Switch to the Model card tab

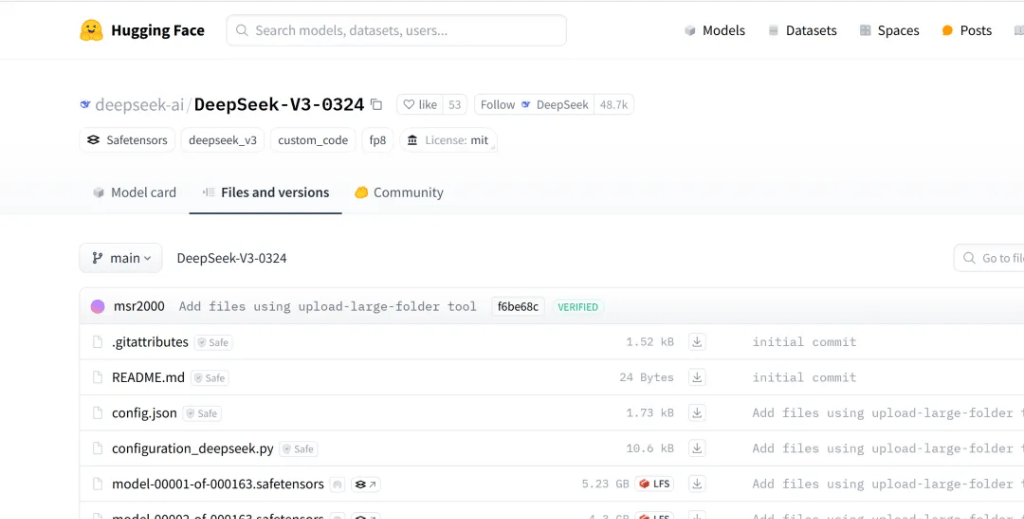pyautogui.click(x=134, y=193)
